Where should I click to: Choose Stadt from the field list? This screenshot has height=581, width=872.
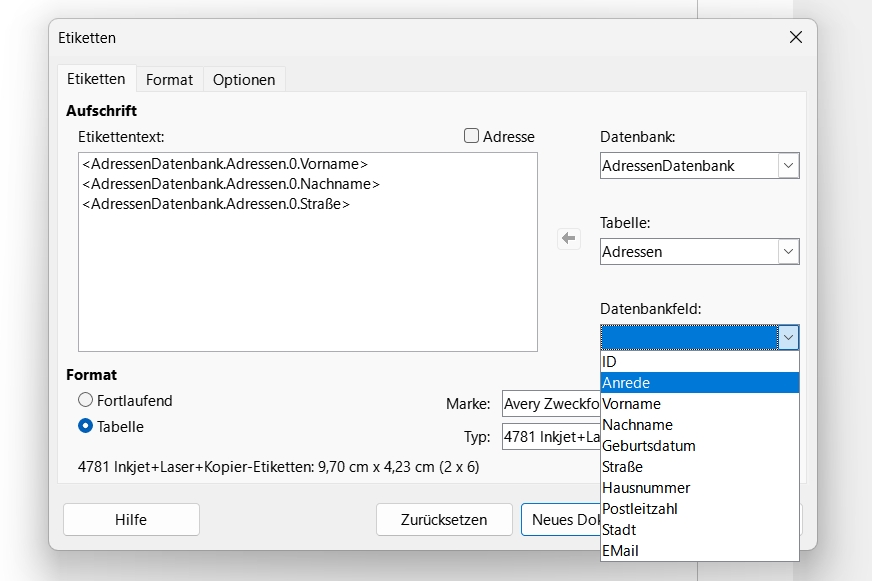pyautogui.click(x=700, y=530)
